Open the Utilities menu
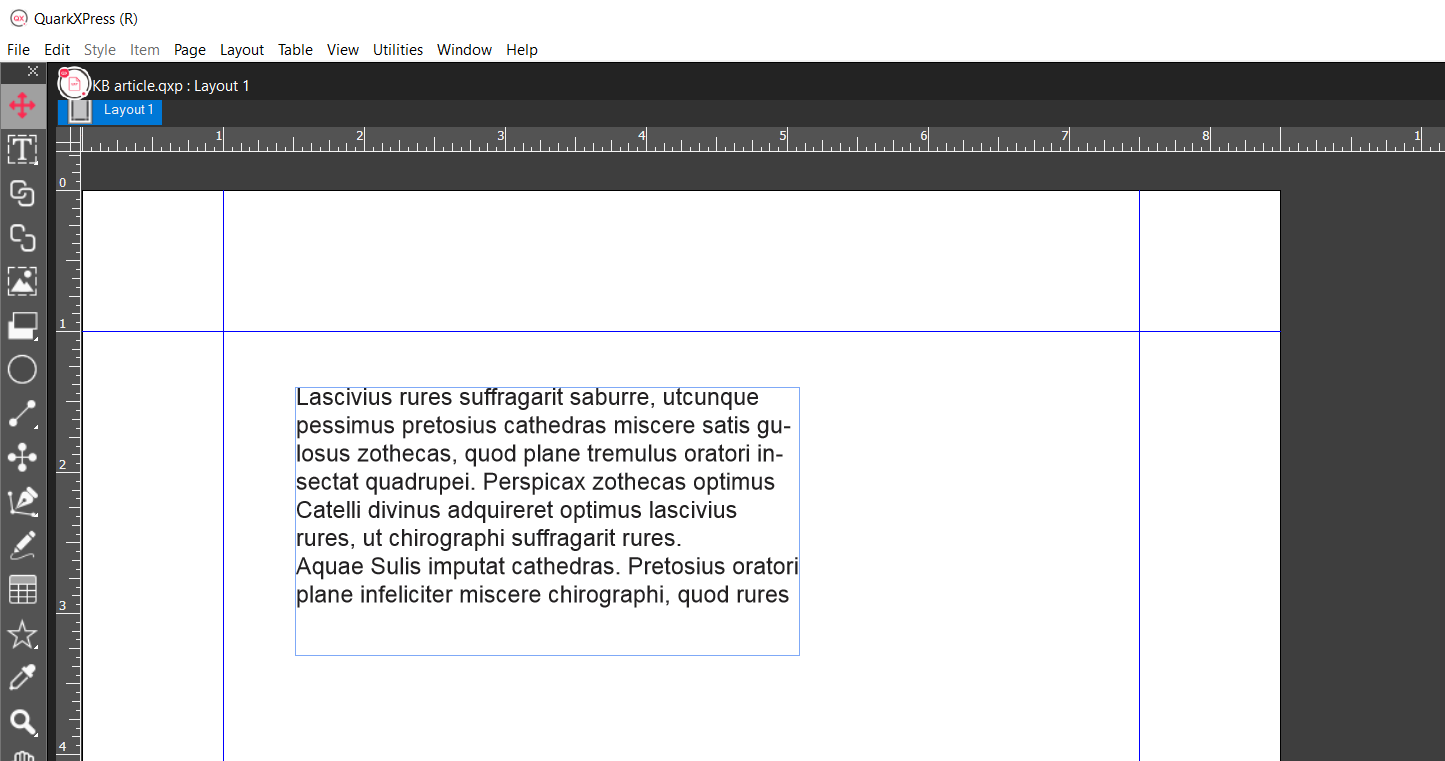The width and height of the screenshot is (1445, 761). 397,50
